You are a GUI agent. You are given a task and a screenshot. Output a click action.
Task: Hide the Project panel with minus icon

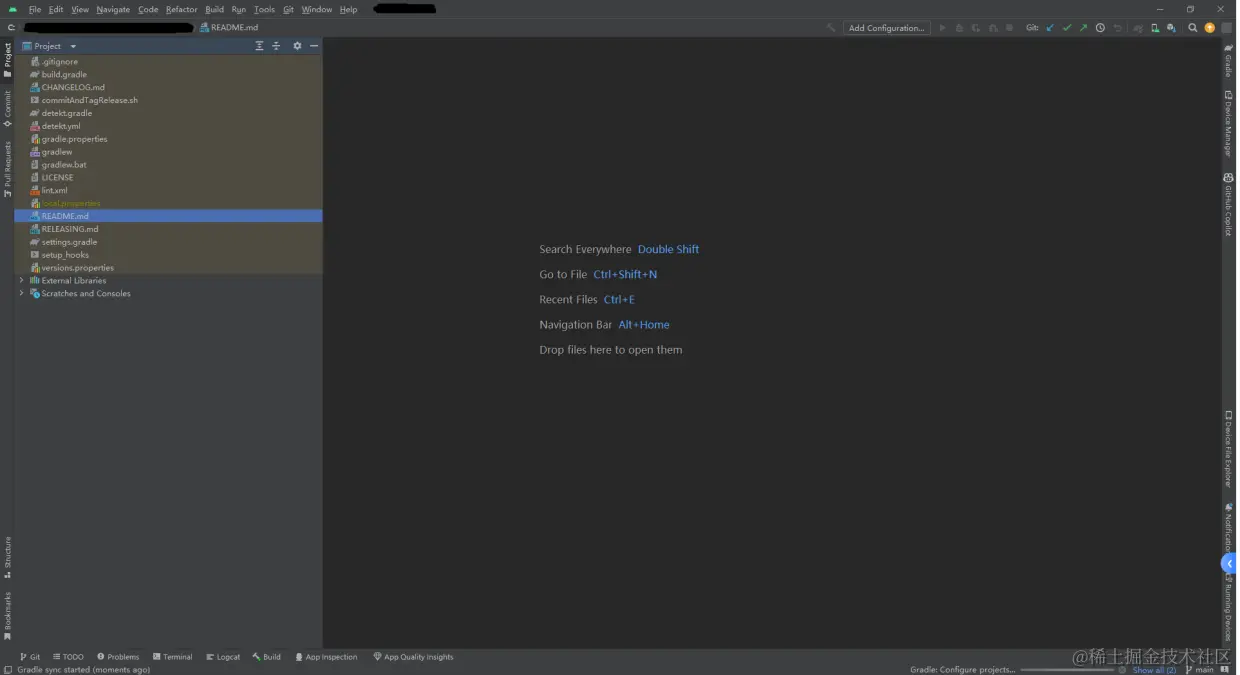pyautogui.click(x=314, y=46)
